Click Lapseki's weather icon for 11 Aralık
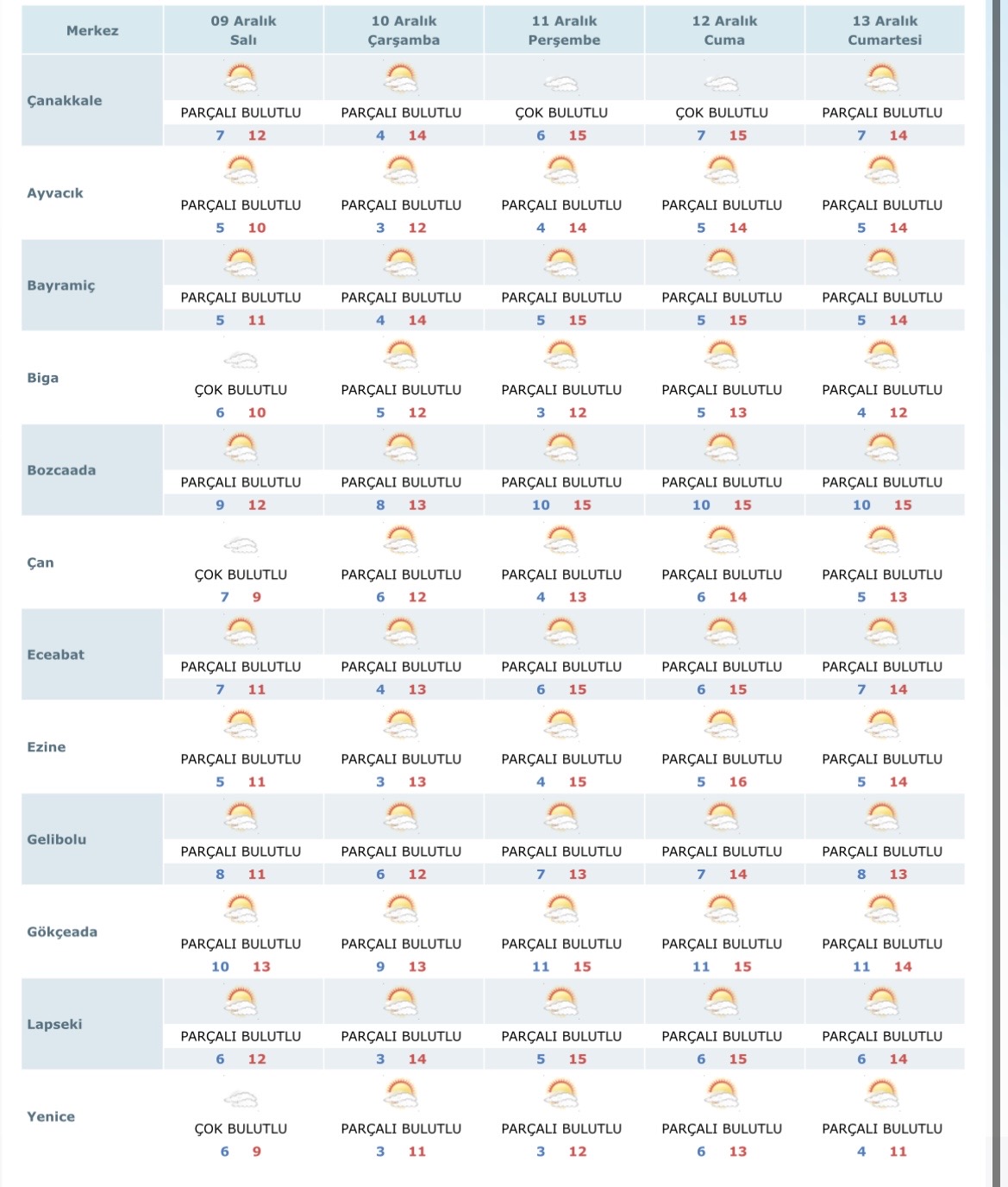 [x=561, y=1002]
